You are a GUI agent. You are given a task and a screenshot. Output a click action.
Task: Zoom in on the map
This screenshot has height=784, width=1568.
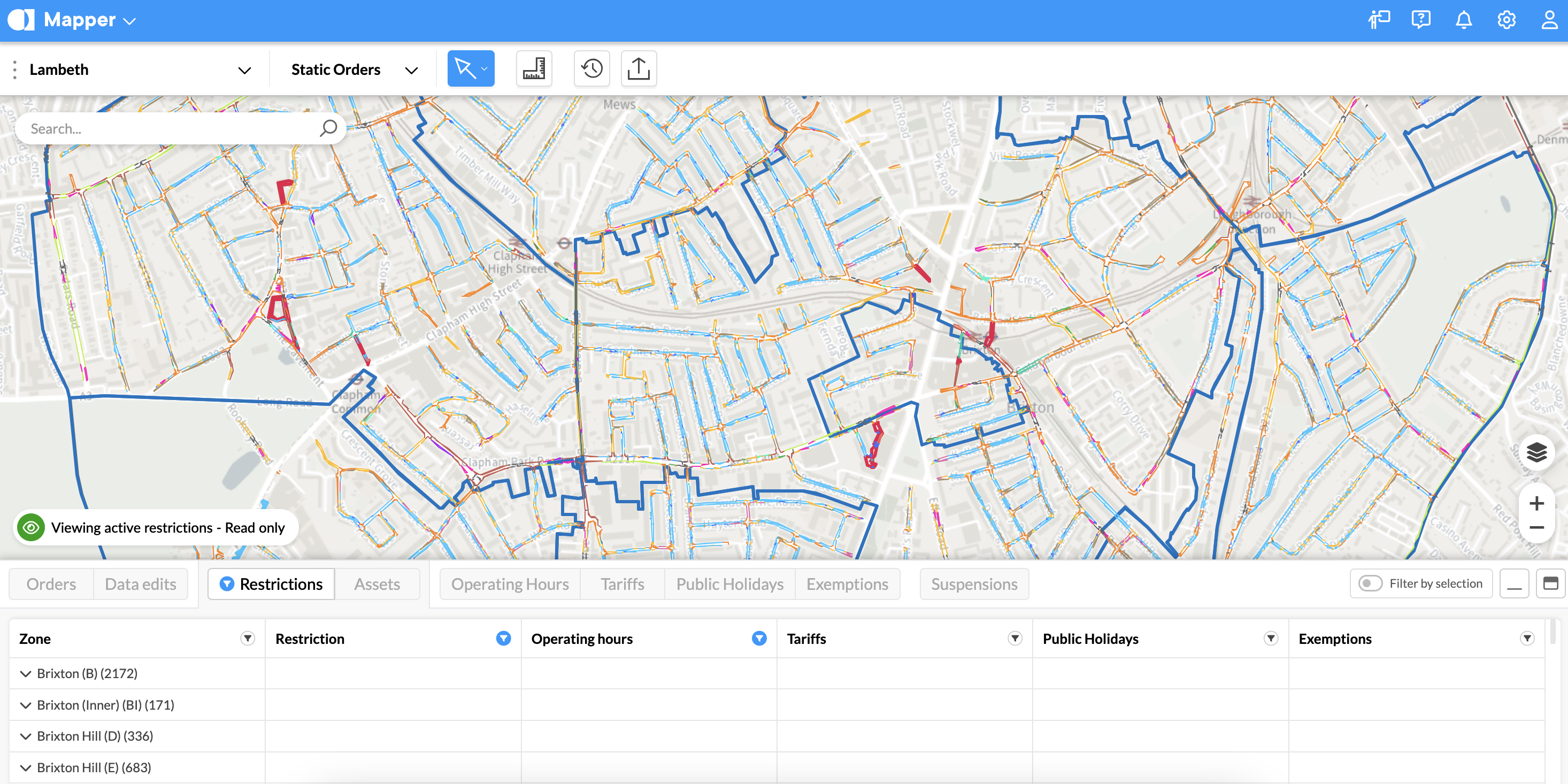pos(1536,503)
